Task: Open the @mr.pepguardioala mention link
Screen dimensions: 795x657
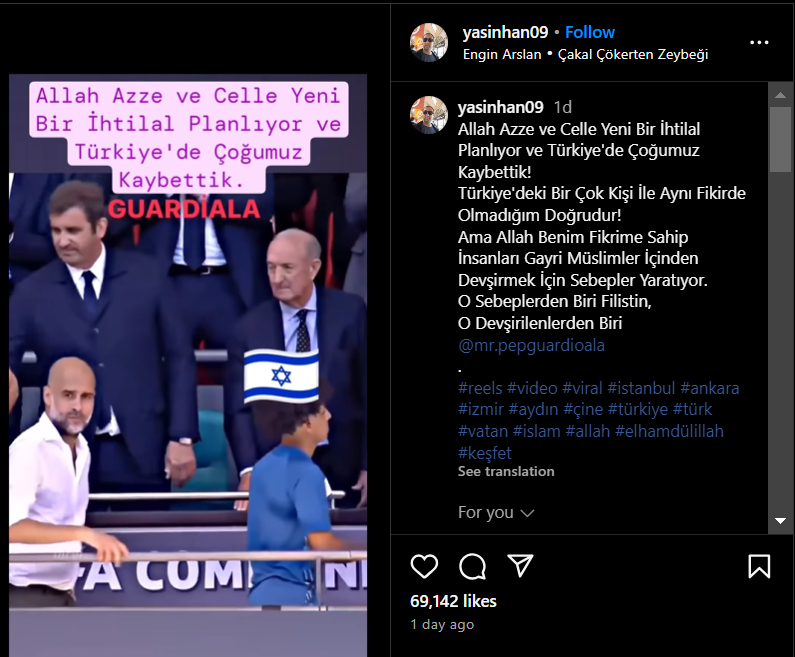Action: (x=531, y=345)
